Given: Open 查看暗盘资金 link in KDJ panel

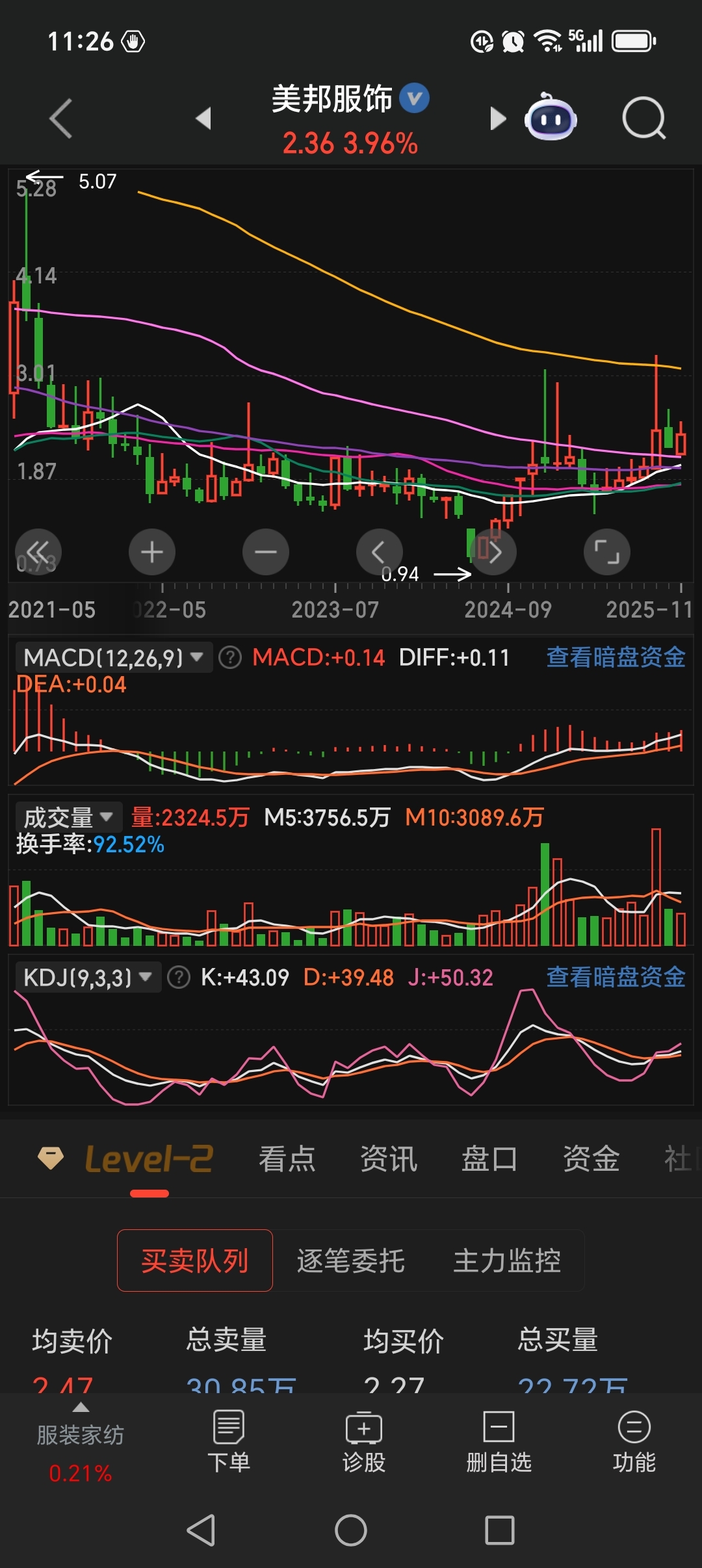Looking at the screenshot, I should 616,977.
